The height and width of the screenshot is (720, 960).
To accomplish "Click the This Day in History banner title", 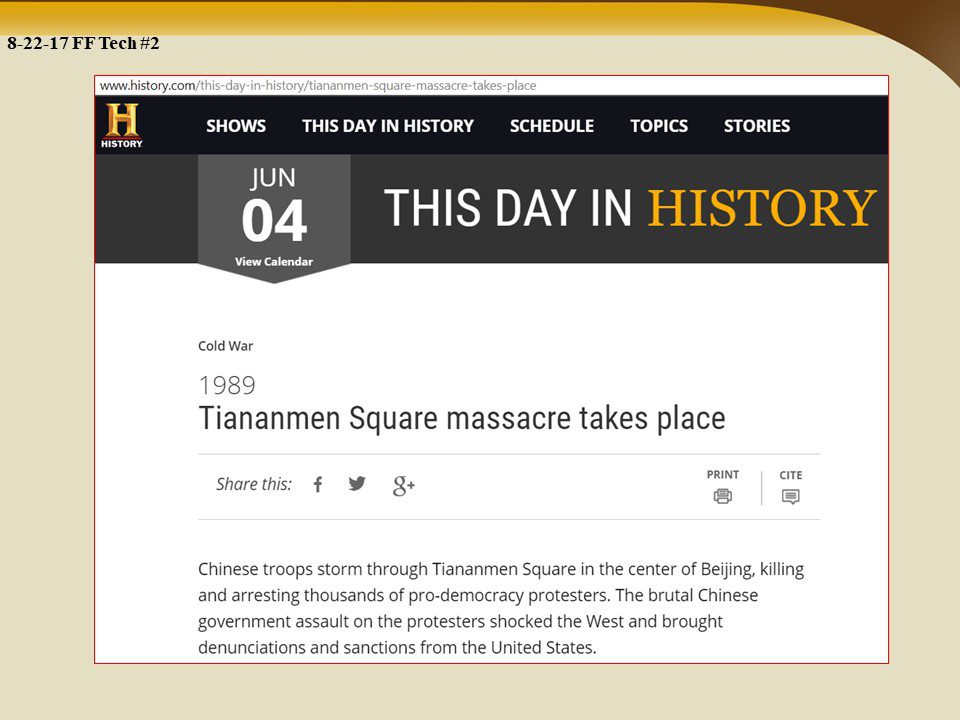I will [630, 208].
